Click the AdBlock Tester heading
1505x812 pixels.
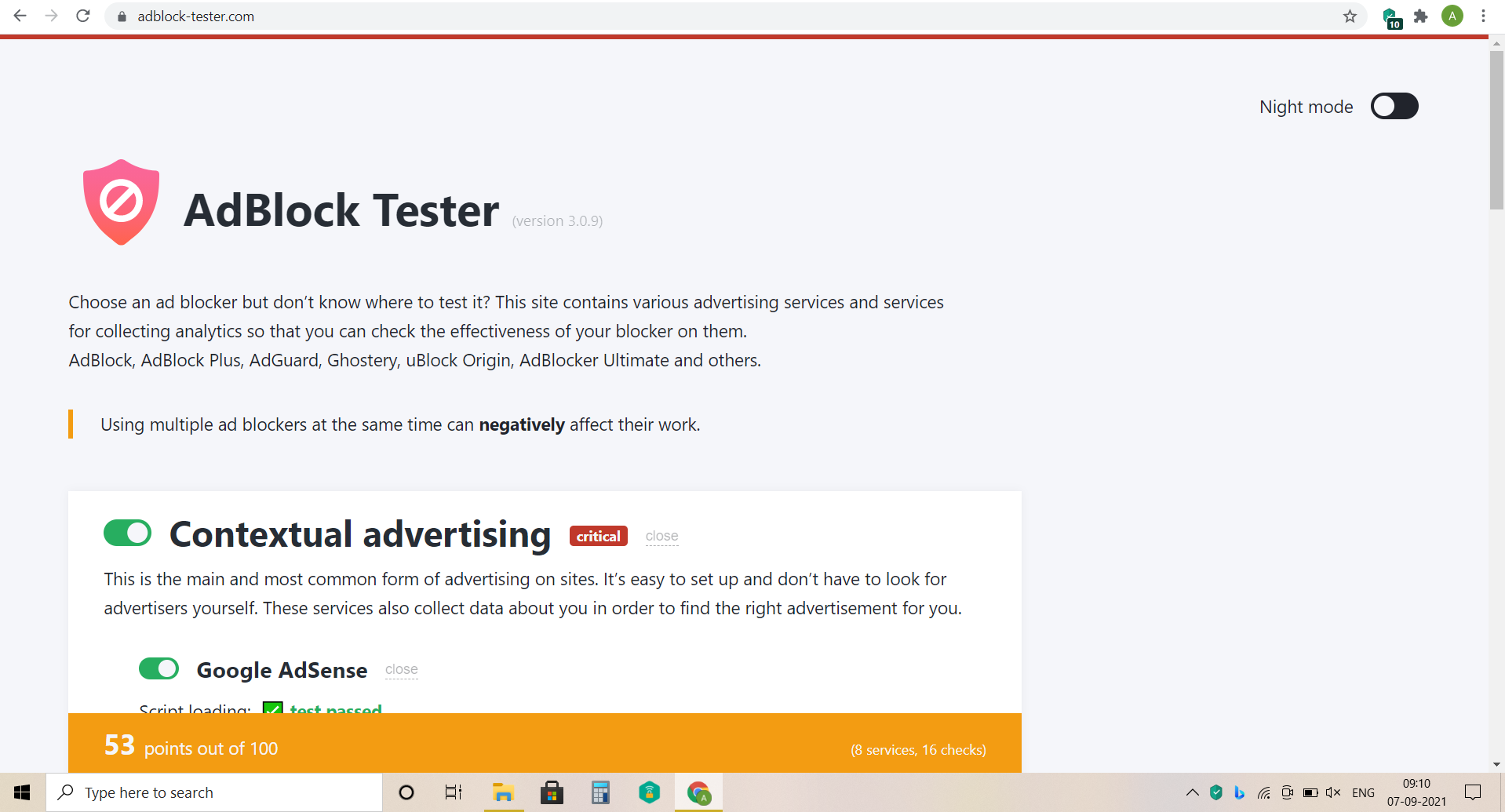(341, 210)
